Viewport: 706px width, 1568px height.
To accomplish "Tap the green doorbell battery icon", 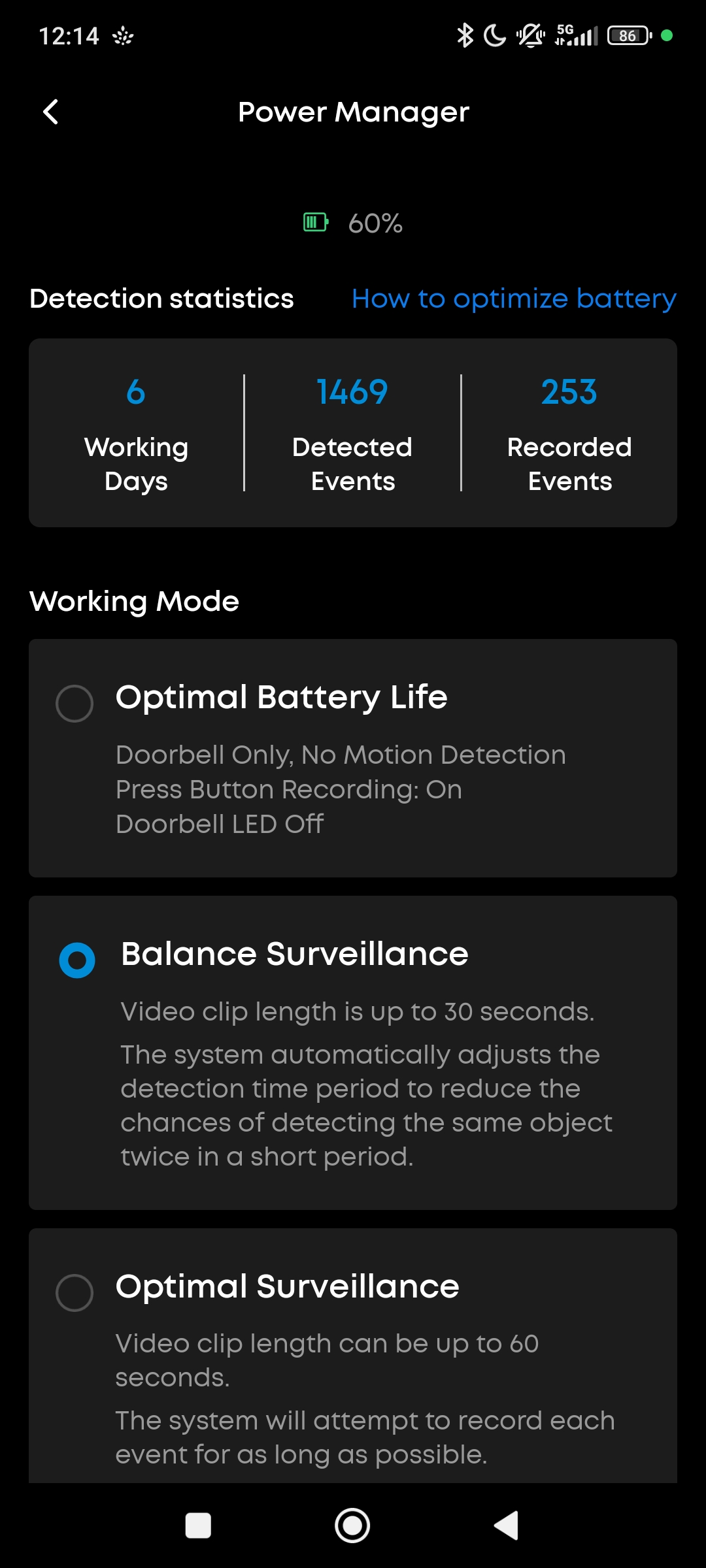I will (316, 223).
